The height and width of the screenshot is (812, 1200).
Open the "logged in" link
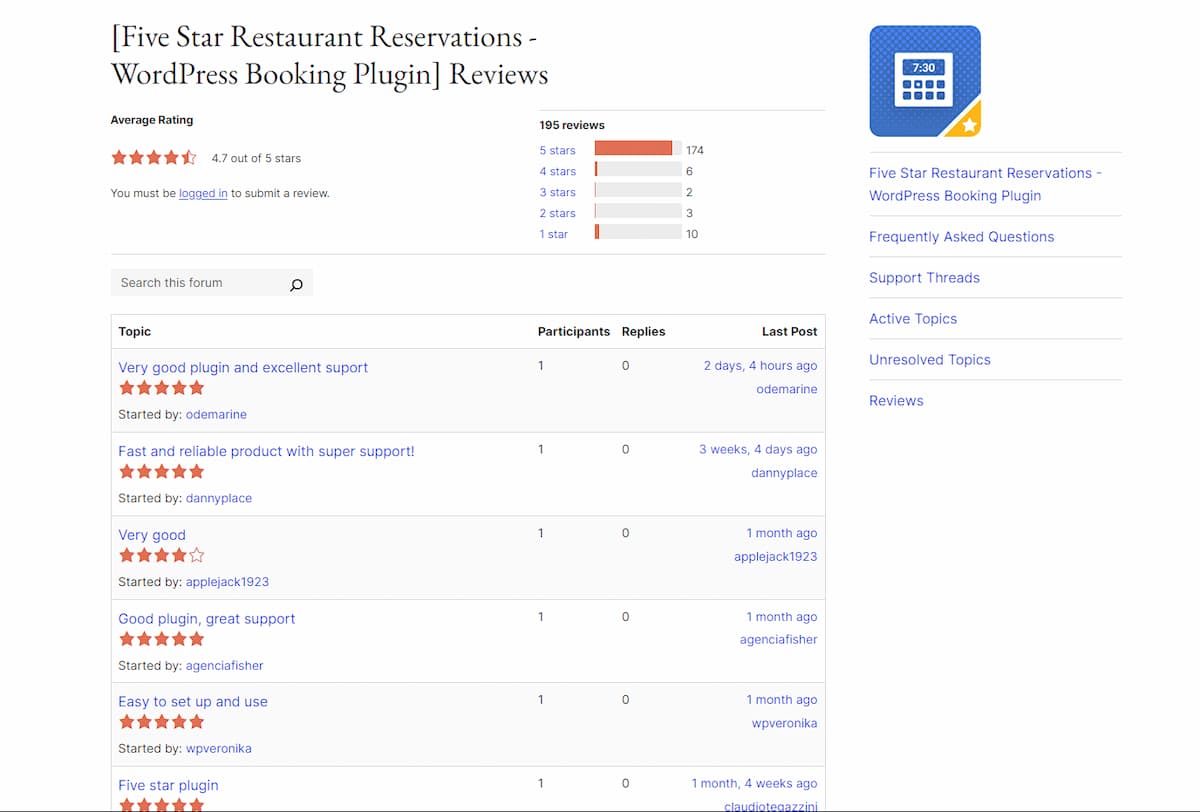(203, 193)
